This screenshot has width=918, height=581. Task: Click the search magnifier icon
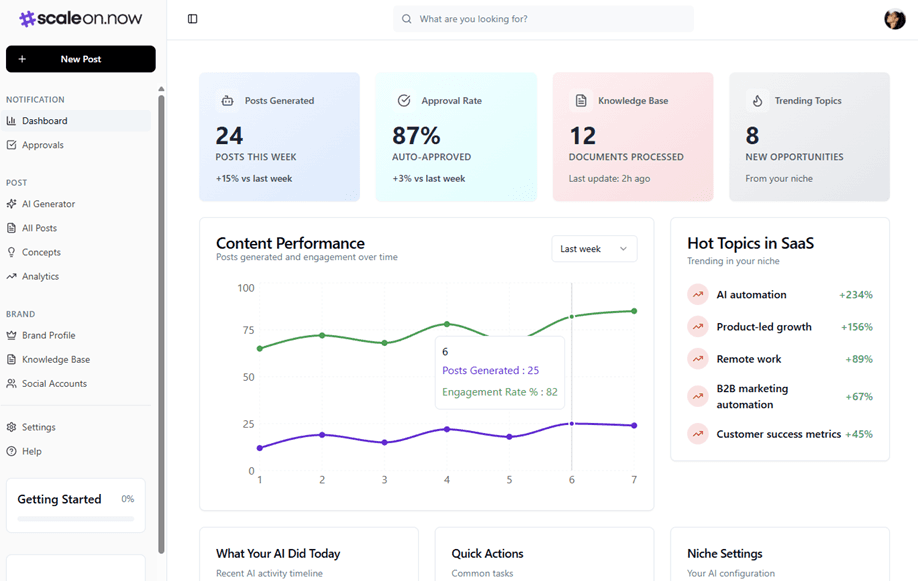click(406, 18)
